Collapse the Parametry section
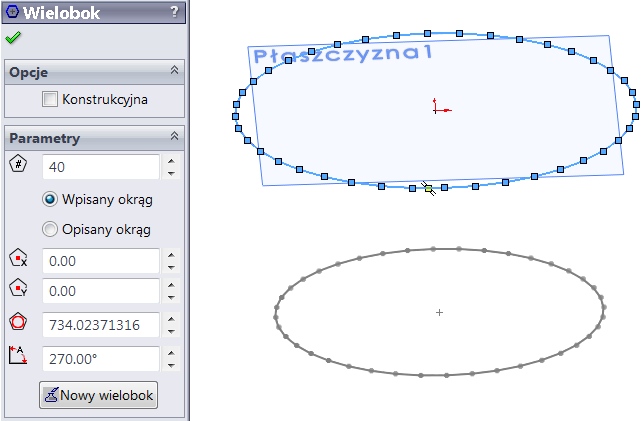 click(x=175, y=136)
